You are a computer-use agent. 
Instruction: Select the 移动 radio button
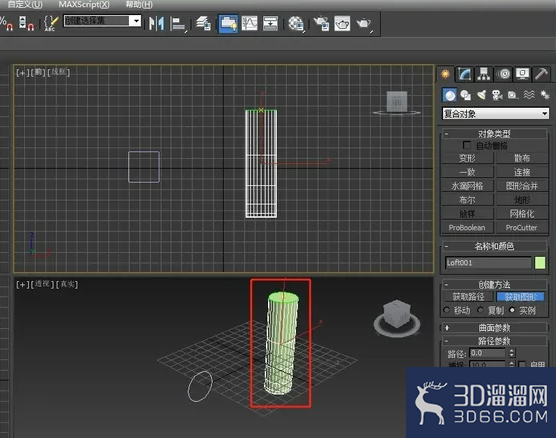446,310
